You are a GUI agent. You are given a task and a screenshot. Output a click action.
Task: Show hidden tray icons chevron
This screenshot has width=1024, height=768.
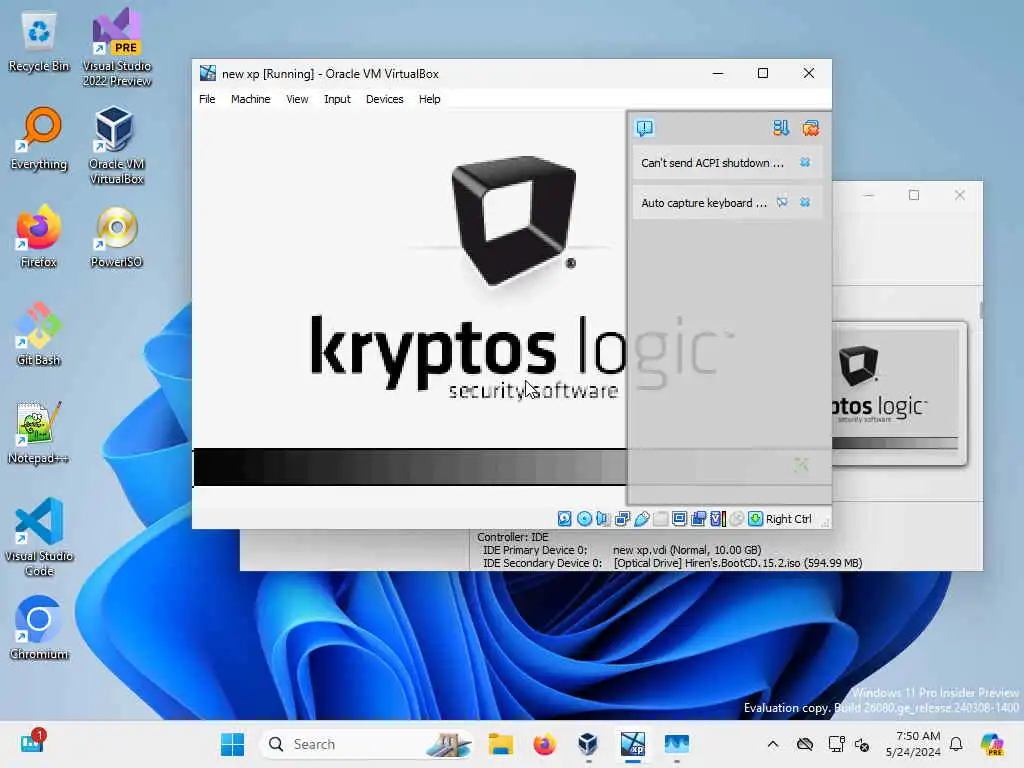click(773, 744)
